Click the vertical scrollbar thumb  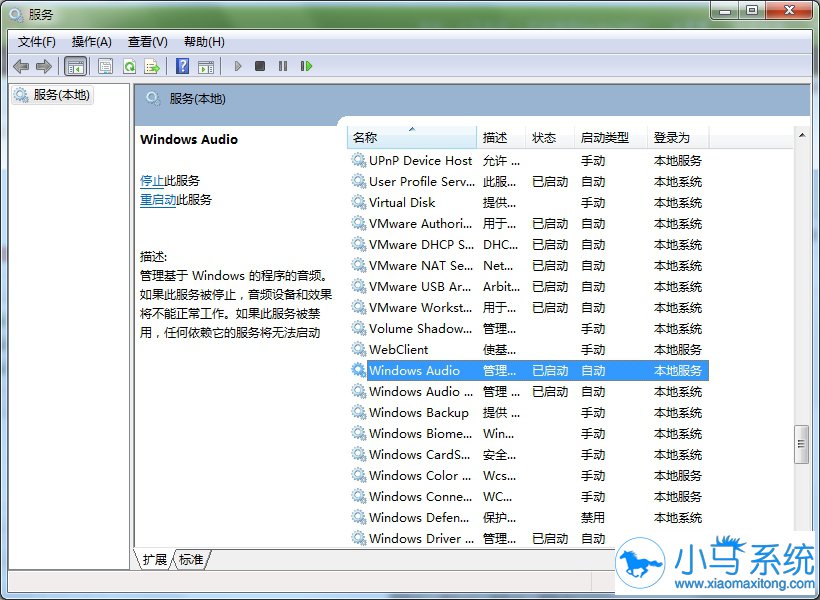coord(801,445)
